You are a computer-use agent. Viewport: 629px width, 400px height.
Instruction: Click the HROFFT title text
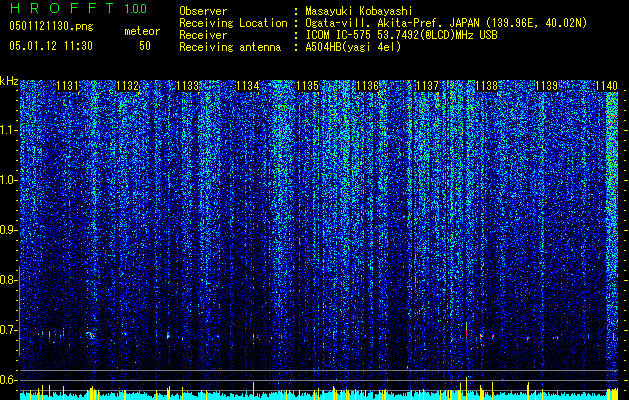[62, 8]
